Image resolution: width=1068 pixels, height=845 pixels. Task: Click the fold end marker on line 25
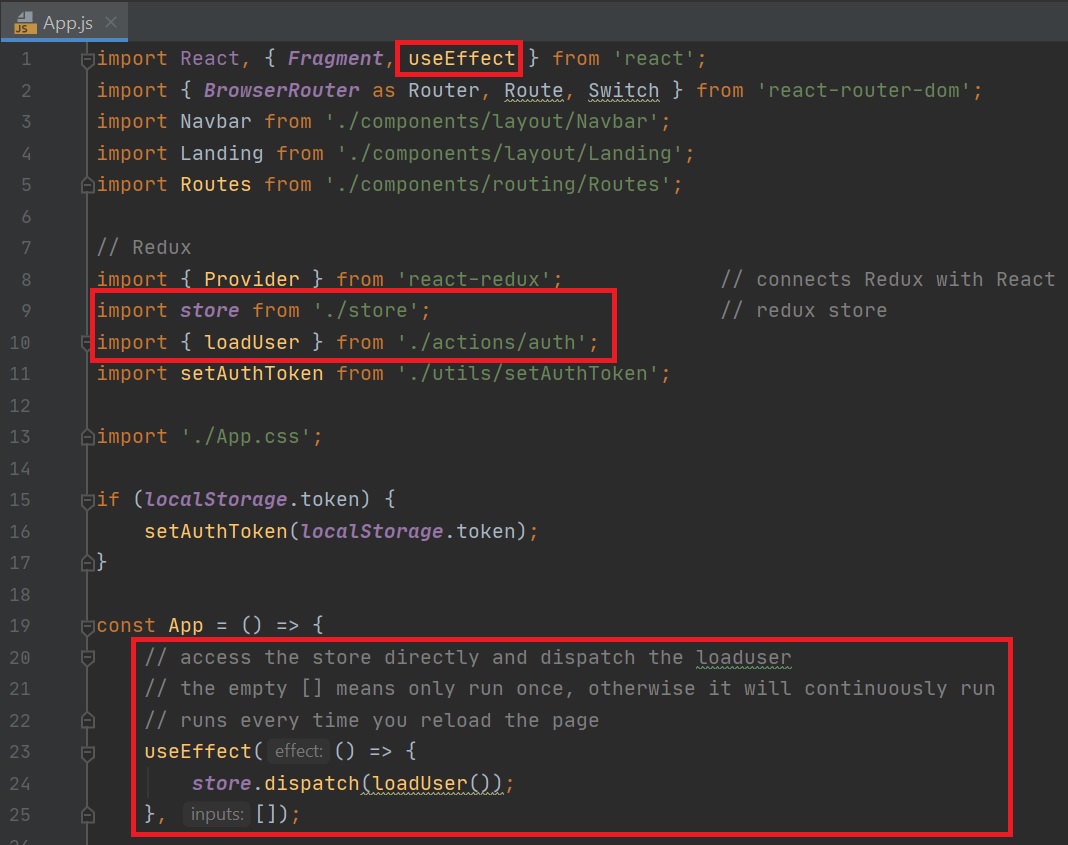(x=88, y=815)
